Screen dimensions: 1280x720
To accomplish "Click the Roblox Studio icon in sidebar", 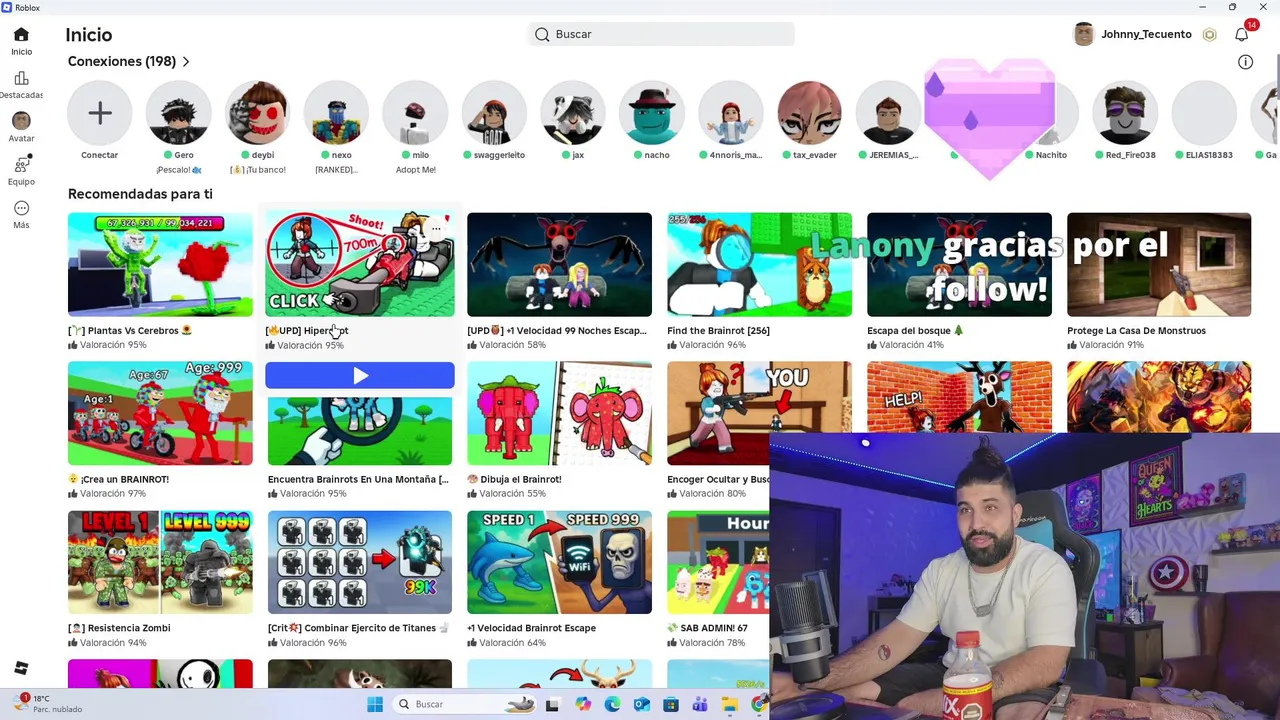I will coord(21,668).
